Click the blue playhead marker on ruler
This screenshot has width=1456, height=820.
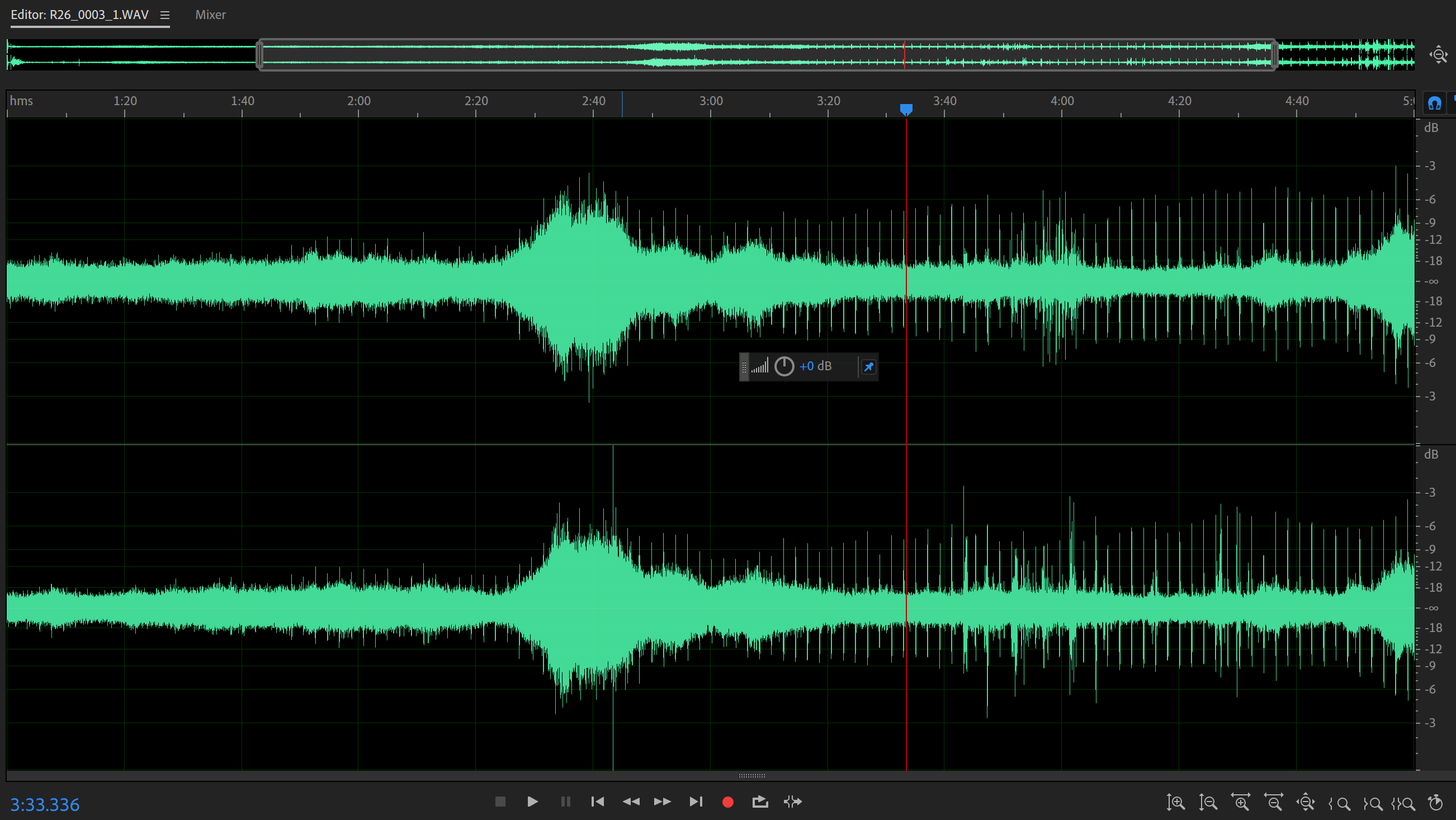tap(906, 109)
